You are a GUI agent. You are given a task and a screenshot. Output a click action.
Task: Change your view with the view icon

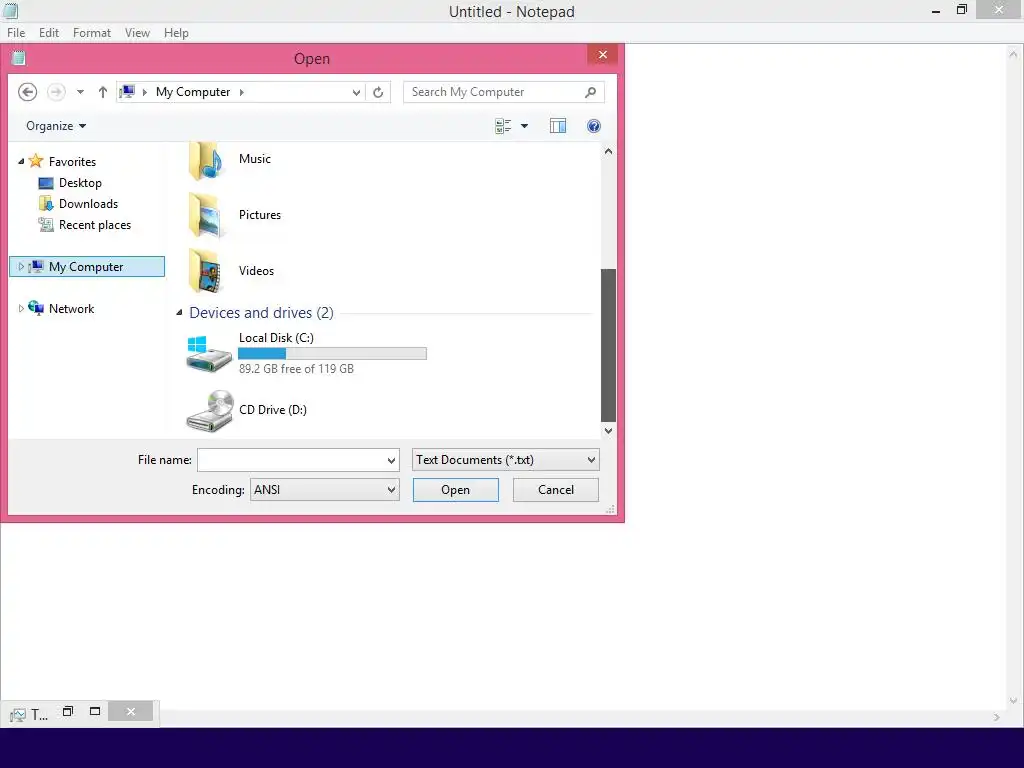click(503, 126)
